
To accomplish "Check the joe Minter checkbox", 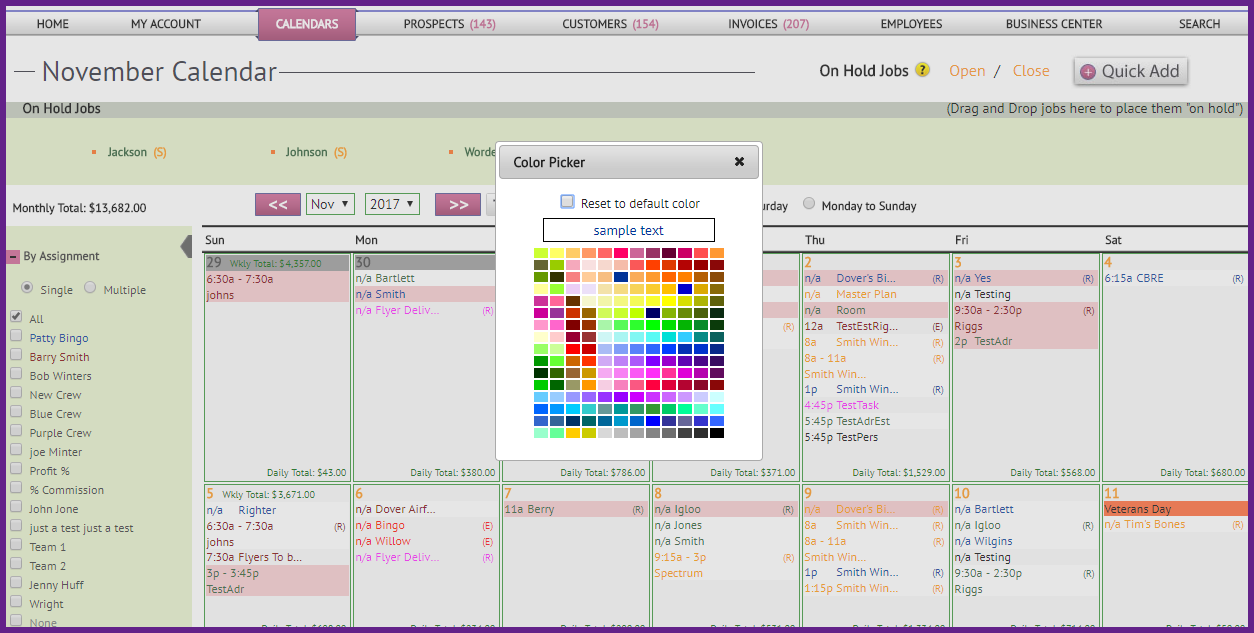I will tap(16, 450).
